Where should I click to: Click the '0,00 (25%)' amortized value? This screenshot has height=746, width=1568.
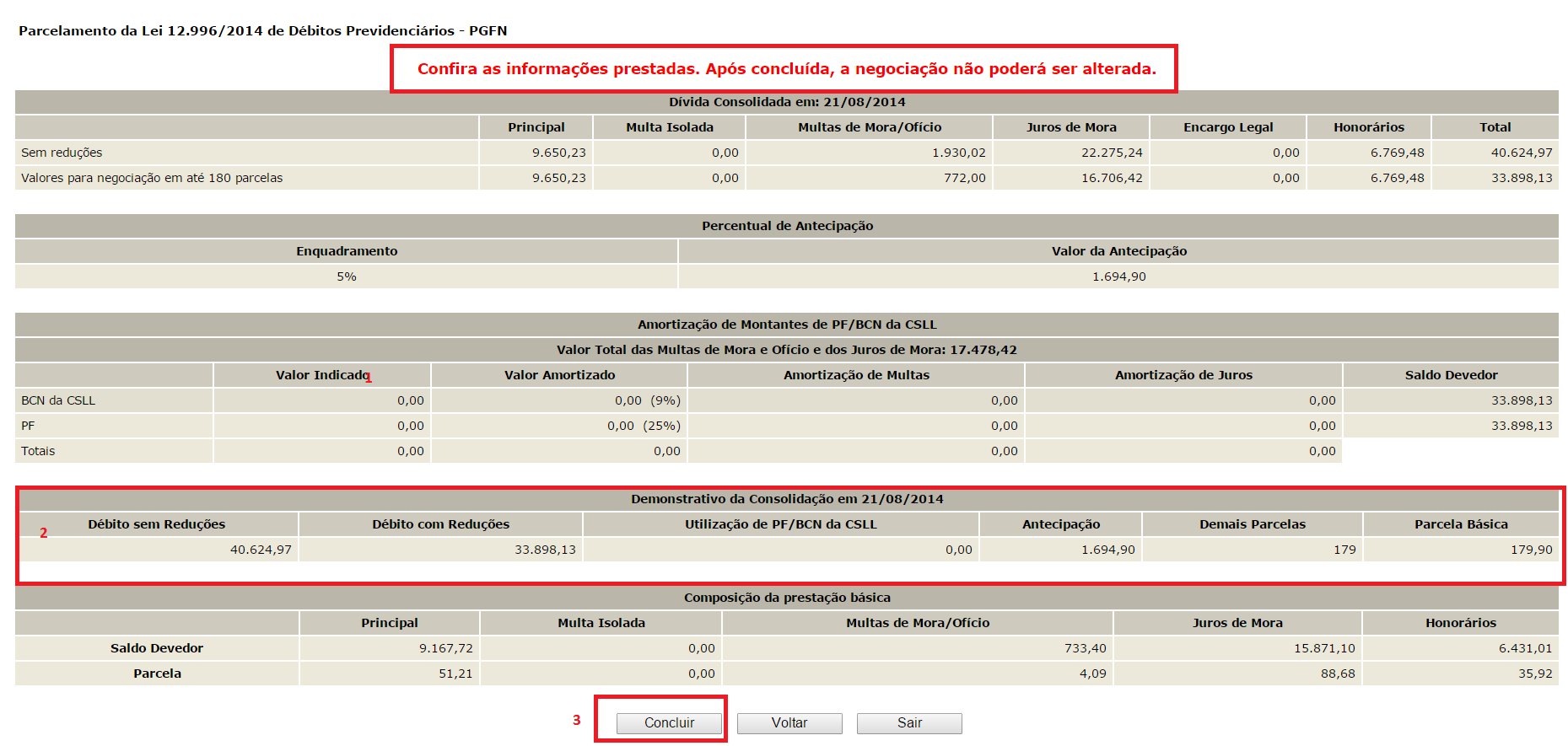(x=644, y=426)
